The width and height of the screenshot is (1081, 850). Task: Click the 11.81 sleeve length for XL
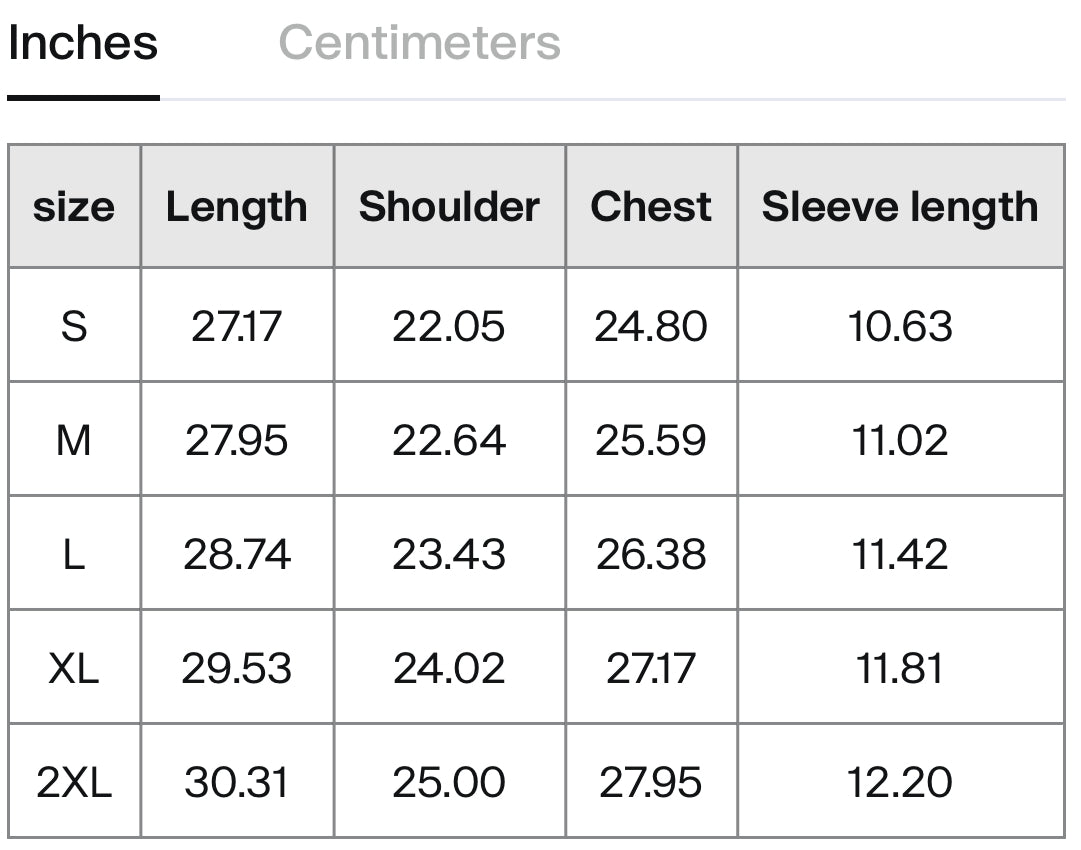[x=900, y=668]
